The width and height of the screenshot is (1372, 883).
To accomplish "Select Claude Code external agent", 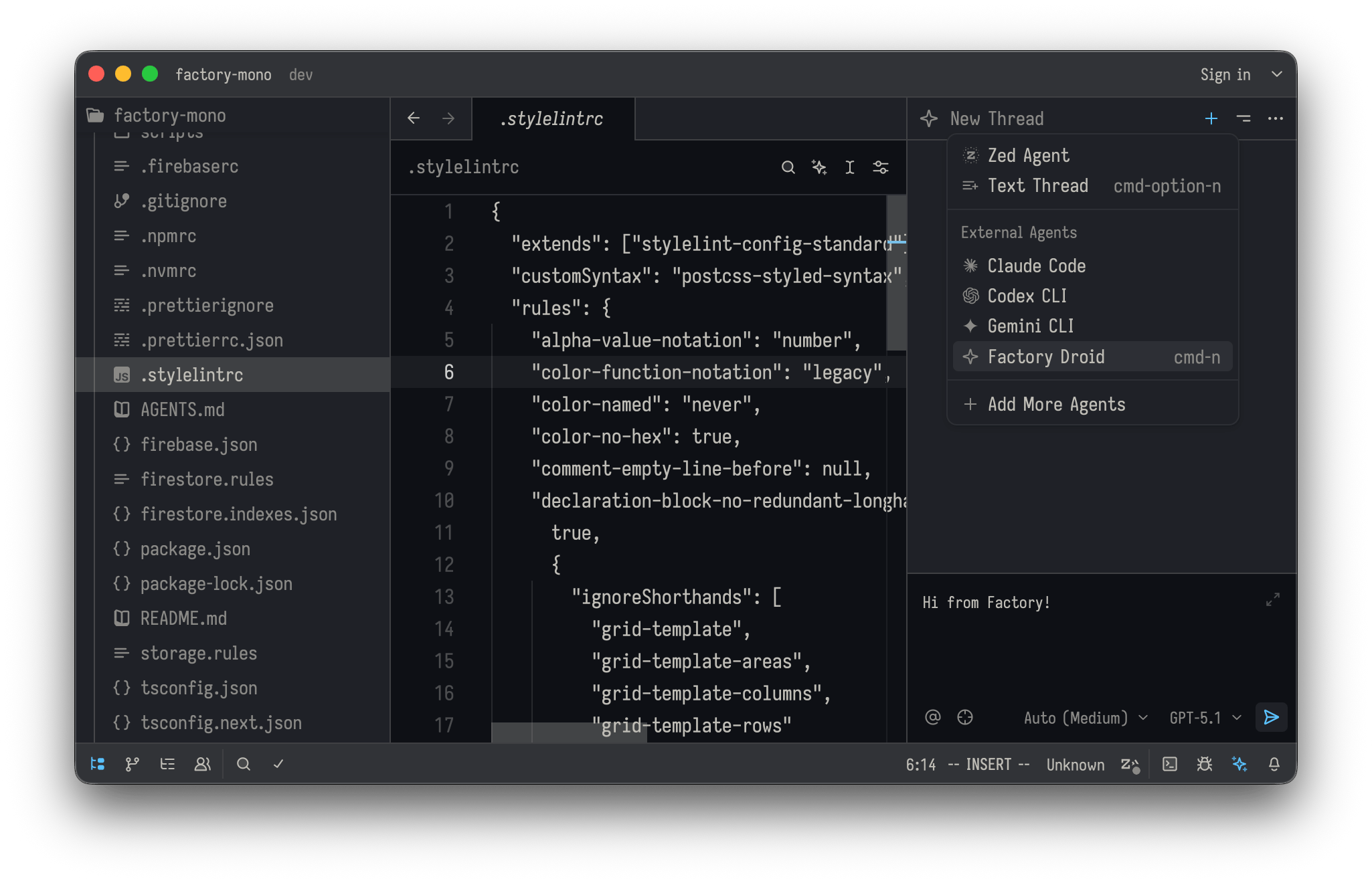I will coord(1092,266).
